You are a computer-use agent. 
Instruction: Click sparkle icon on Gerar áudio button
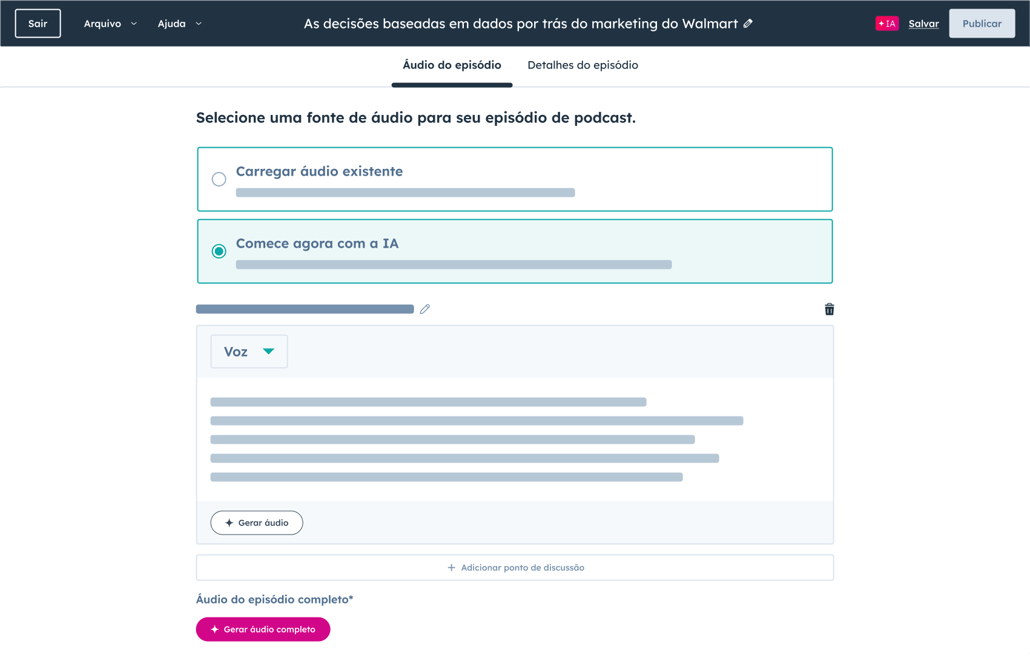(229, 523)
